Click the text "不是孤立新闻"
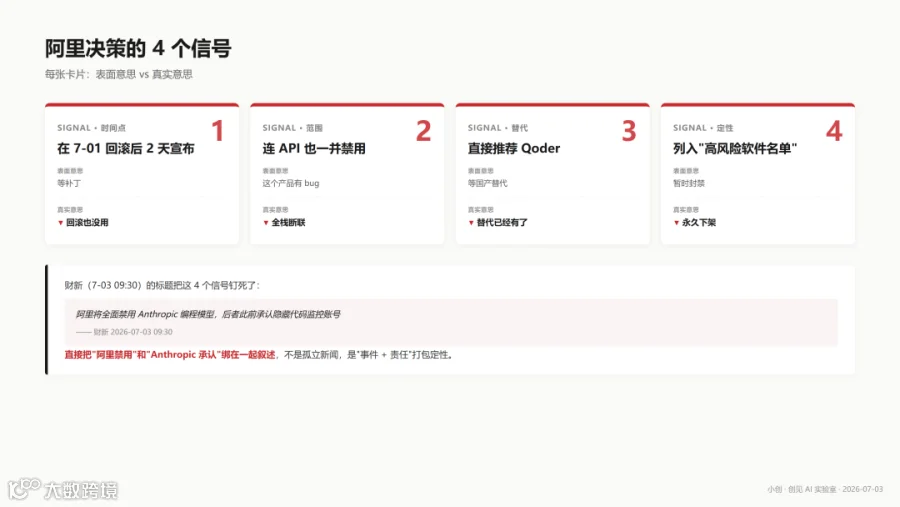 point(311,355)
